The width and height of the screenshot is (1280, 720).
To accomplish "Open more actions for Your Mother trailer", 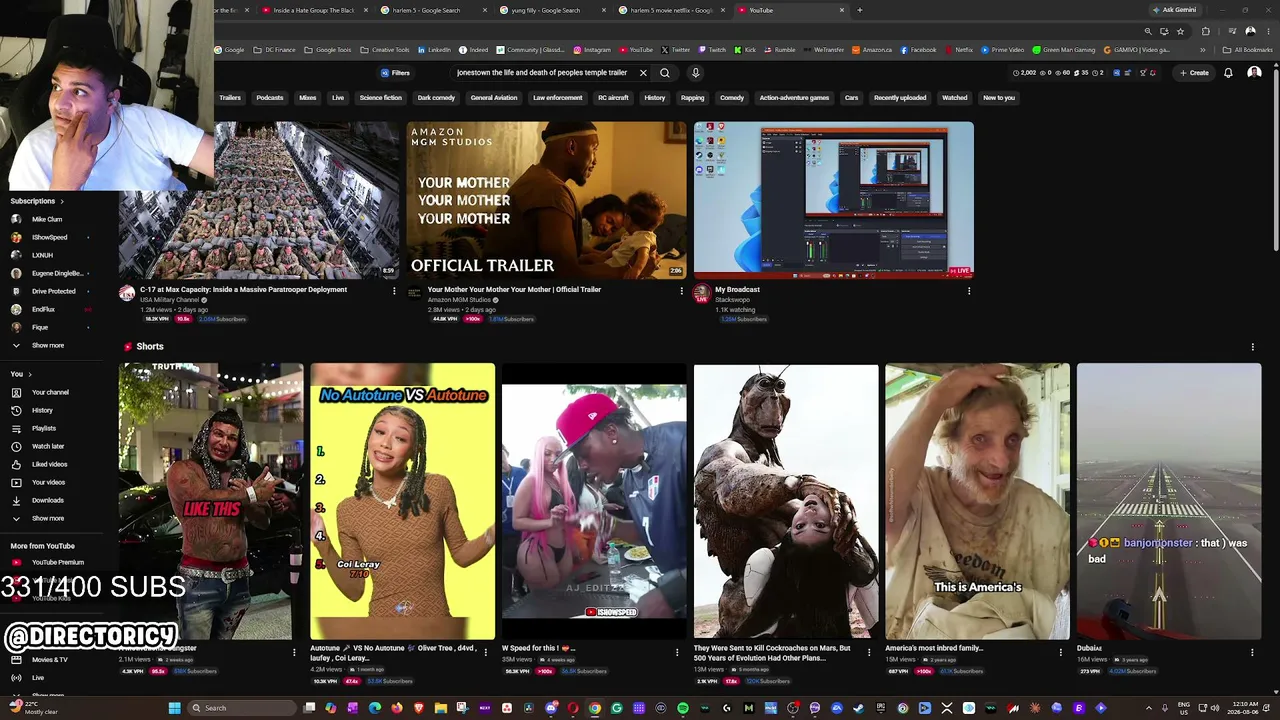I will point(682,291).
